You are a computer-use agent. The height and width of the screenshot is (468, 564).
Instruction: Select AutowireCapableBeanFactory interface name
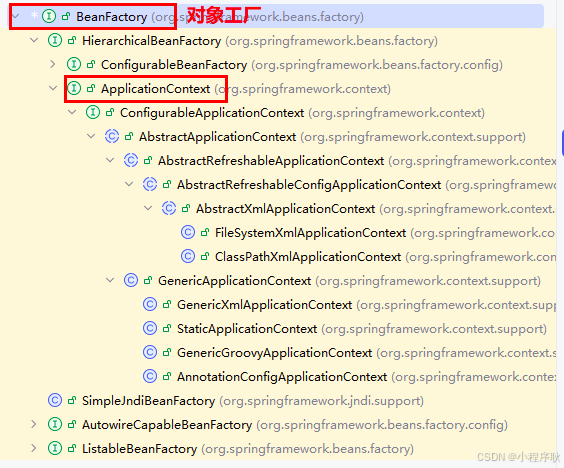pos(167,425)
